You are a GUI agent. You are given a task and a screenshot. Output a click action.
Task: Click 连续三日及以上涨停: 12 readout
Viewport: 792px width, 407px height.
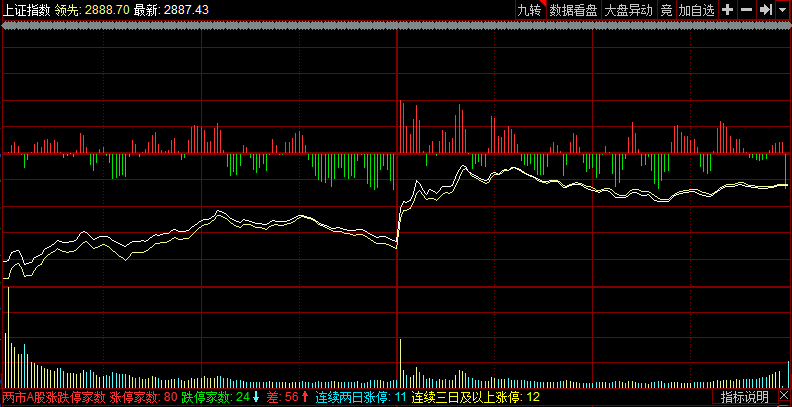coord(476,397)
